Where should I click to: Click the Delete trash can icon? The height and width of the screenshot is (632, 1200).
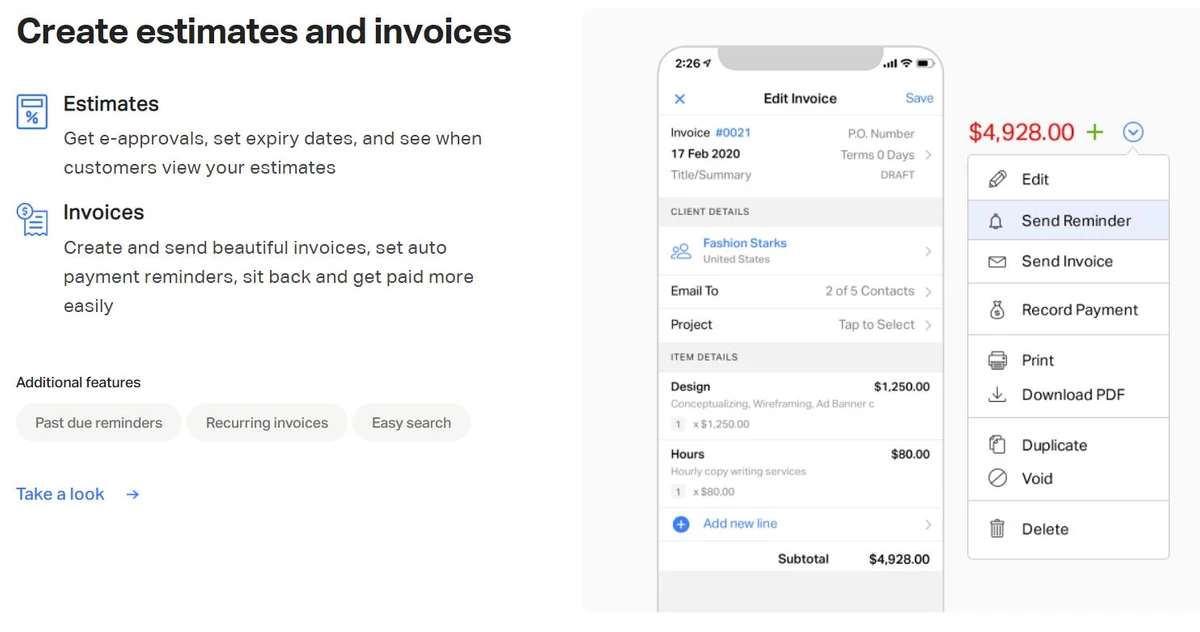[997, 529]
